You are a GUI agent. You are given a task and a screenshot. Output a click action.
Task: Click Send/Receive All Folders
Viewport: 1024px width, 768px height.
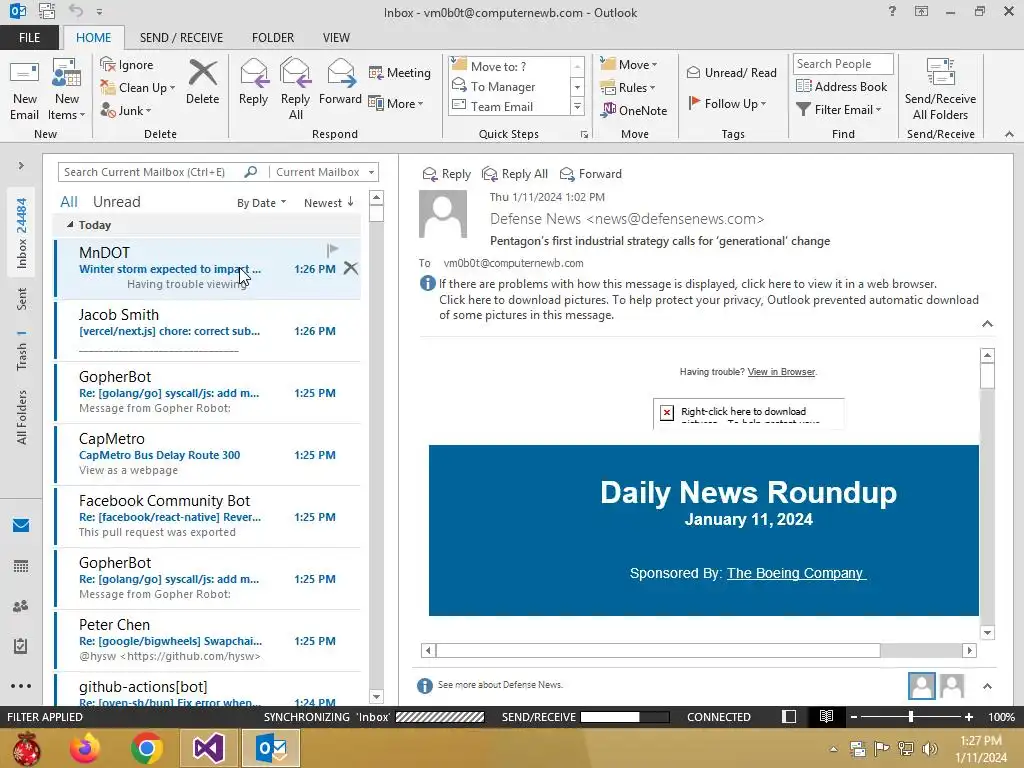[940, 90]
